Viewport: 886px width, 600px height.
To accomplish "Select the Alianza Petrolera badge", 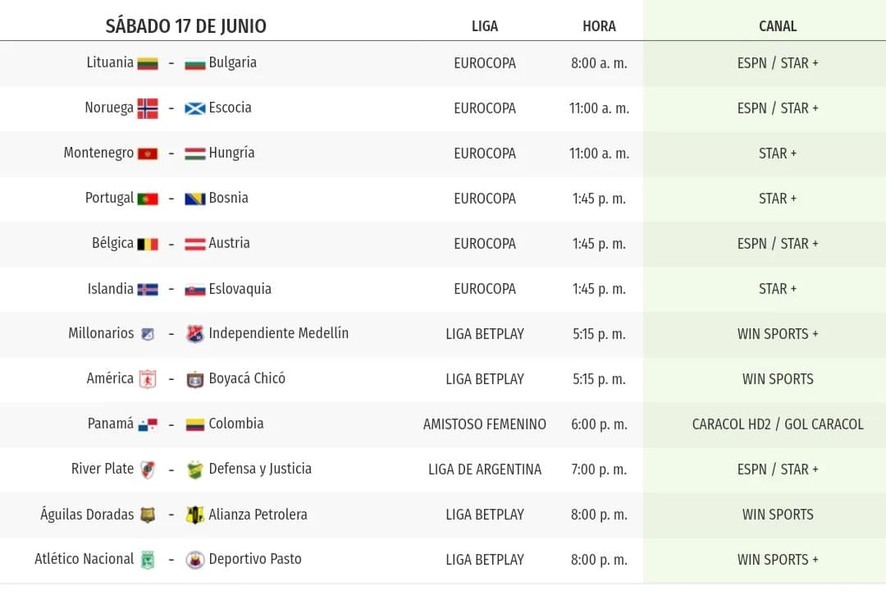I will [195, 515].
